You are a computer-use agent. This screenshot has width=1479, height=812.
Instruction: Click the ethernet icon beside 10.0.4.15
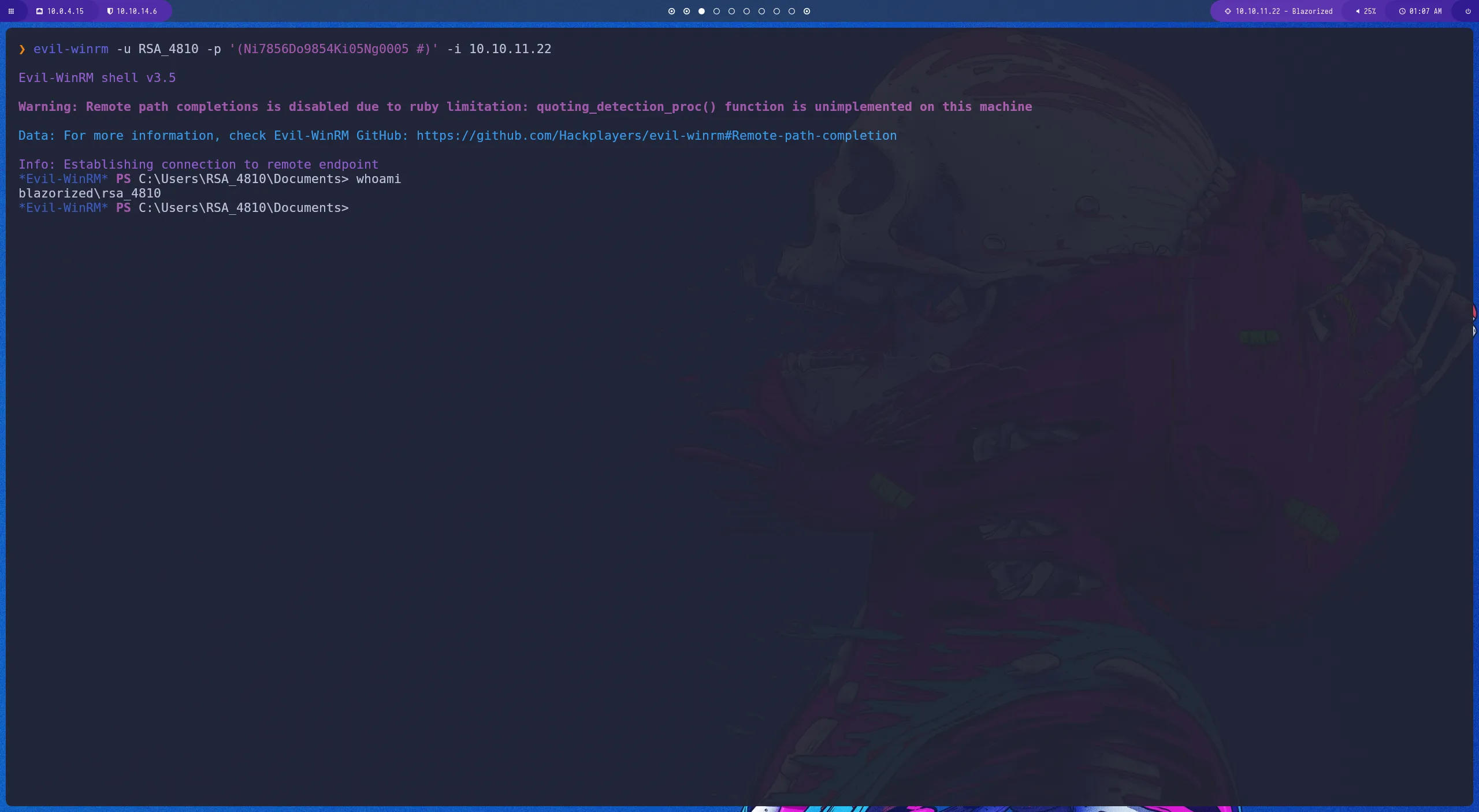pyautogui.click(x=39, y=11)
